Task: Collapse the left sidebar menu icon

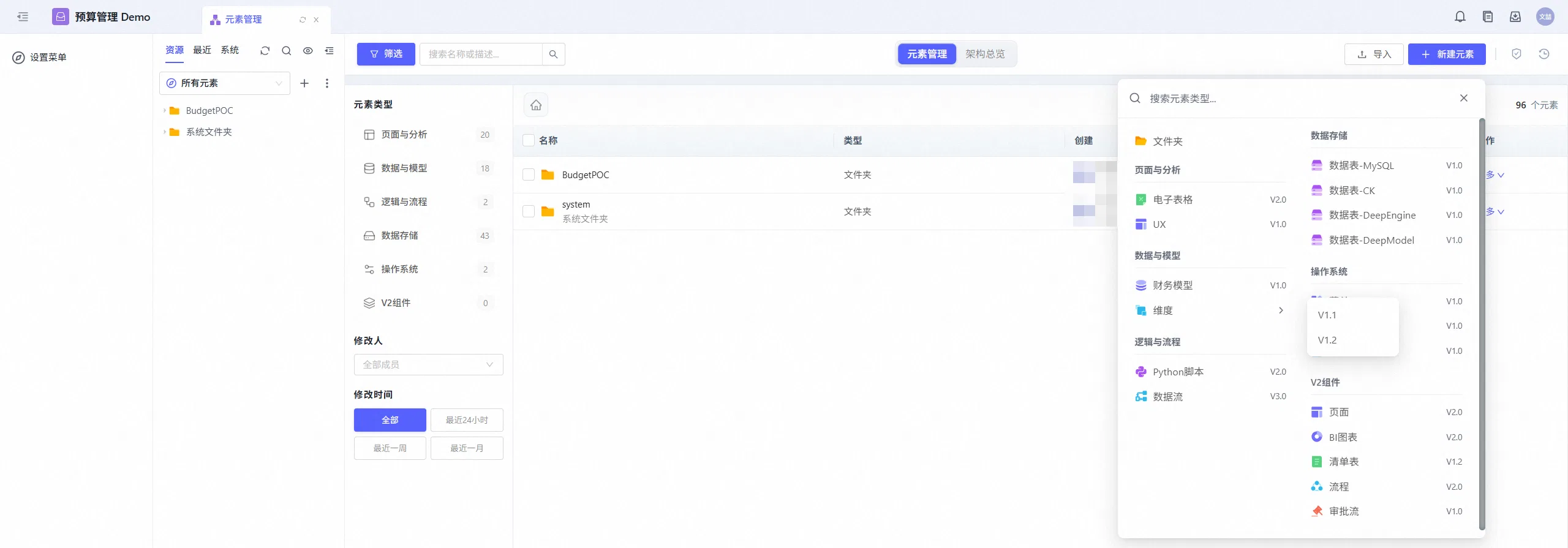Action: click(x=23, y=17)
